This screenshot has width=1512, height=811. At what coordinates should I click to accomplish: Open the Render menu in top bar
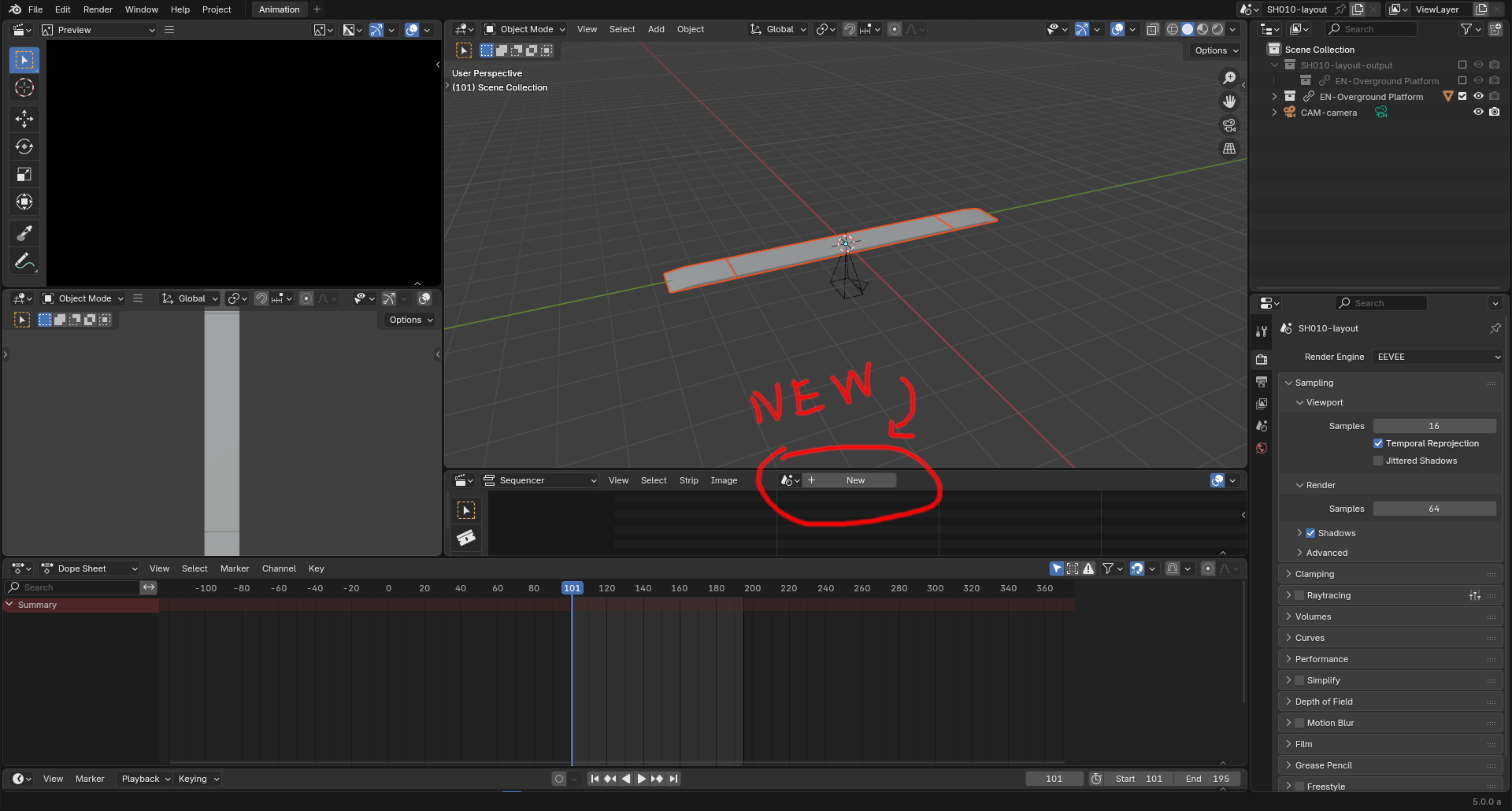tap(98, 9)
